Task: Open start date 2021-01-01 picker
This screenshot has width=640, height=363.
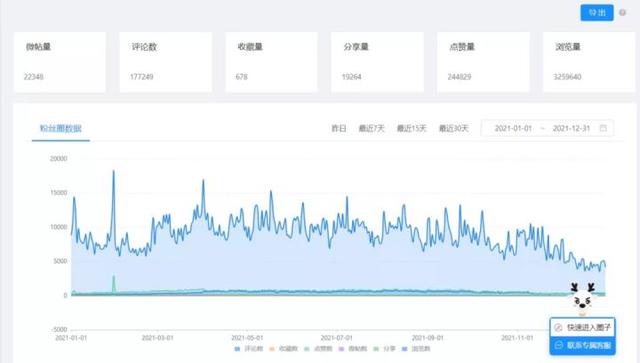Action: pyautogui.click(x=513, y=128)
